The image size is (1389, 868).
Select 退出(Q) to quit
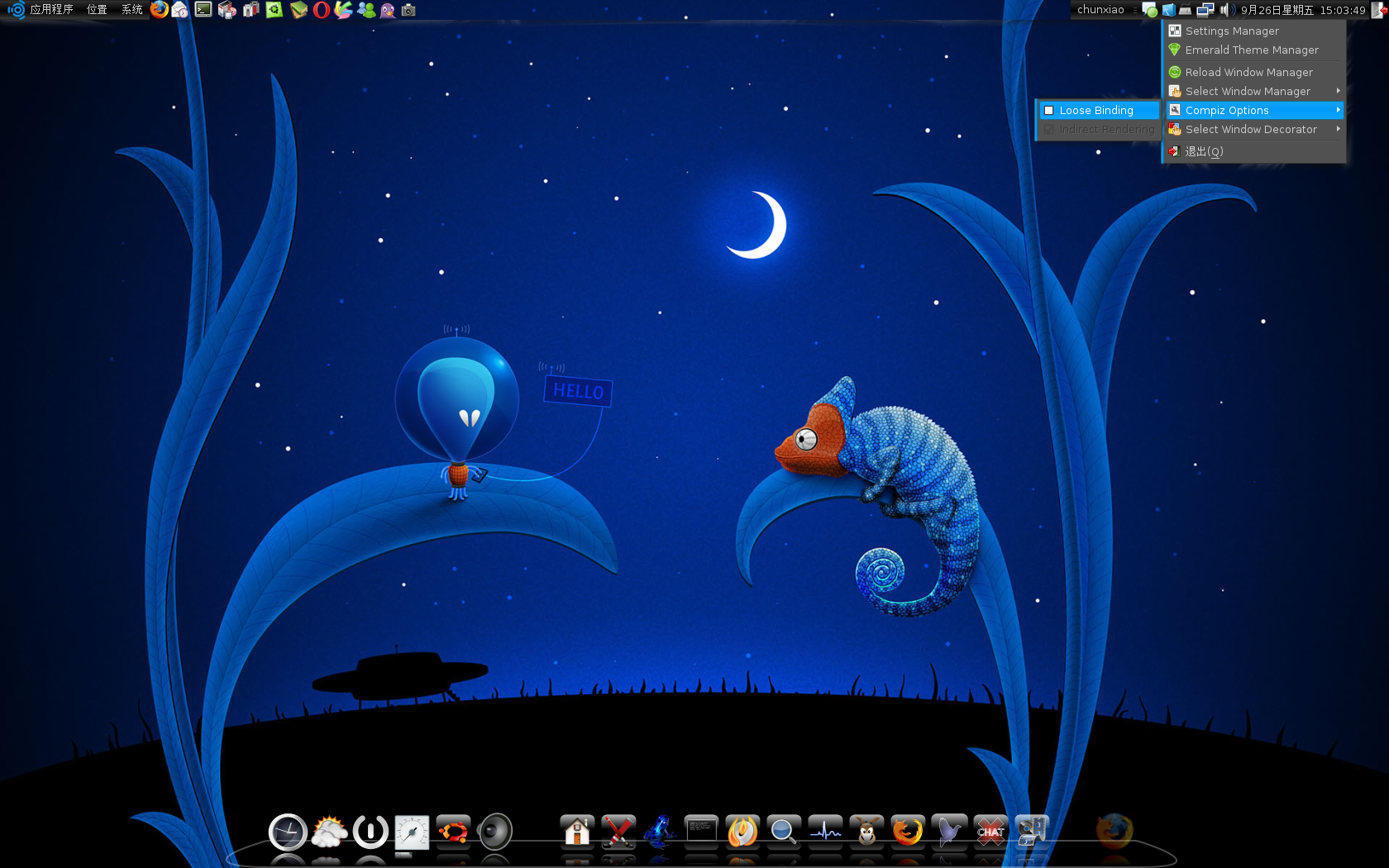[1255, 151]
